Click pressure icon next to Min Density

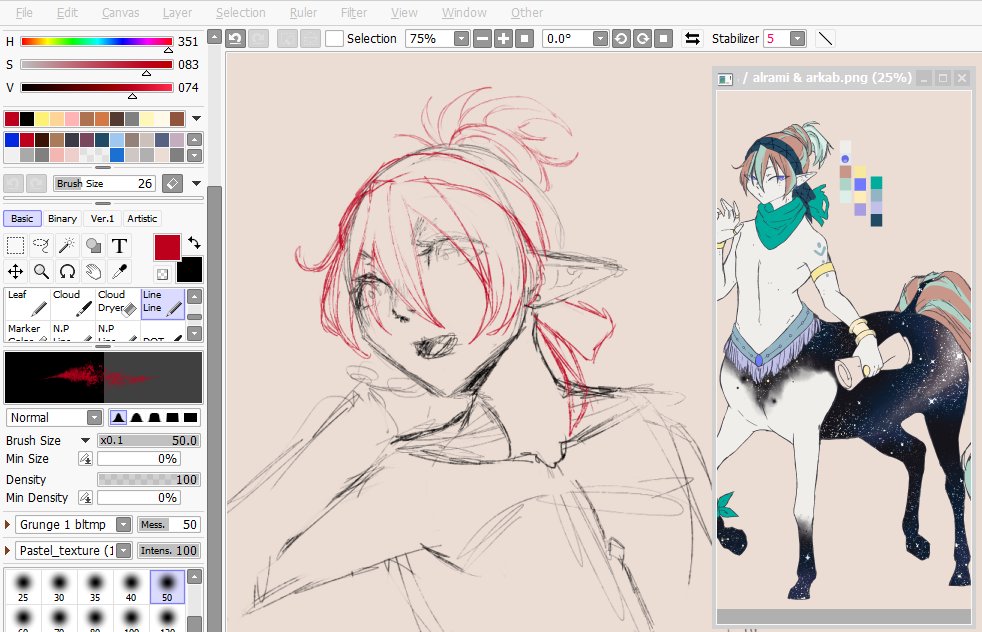[x=85, y=497]
